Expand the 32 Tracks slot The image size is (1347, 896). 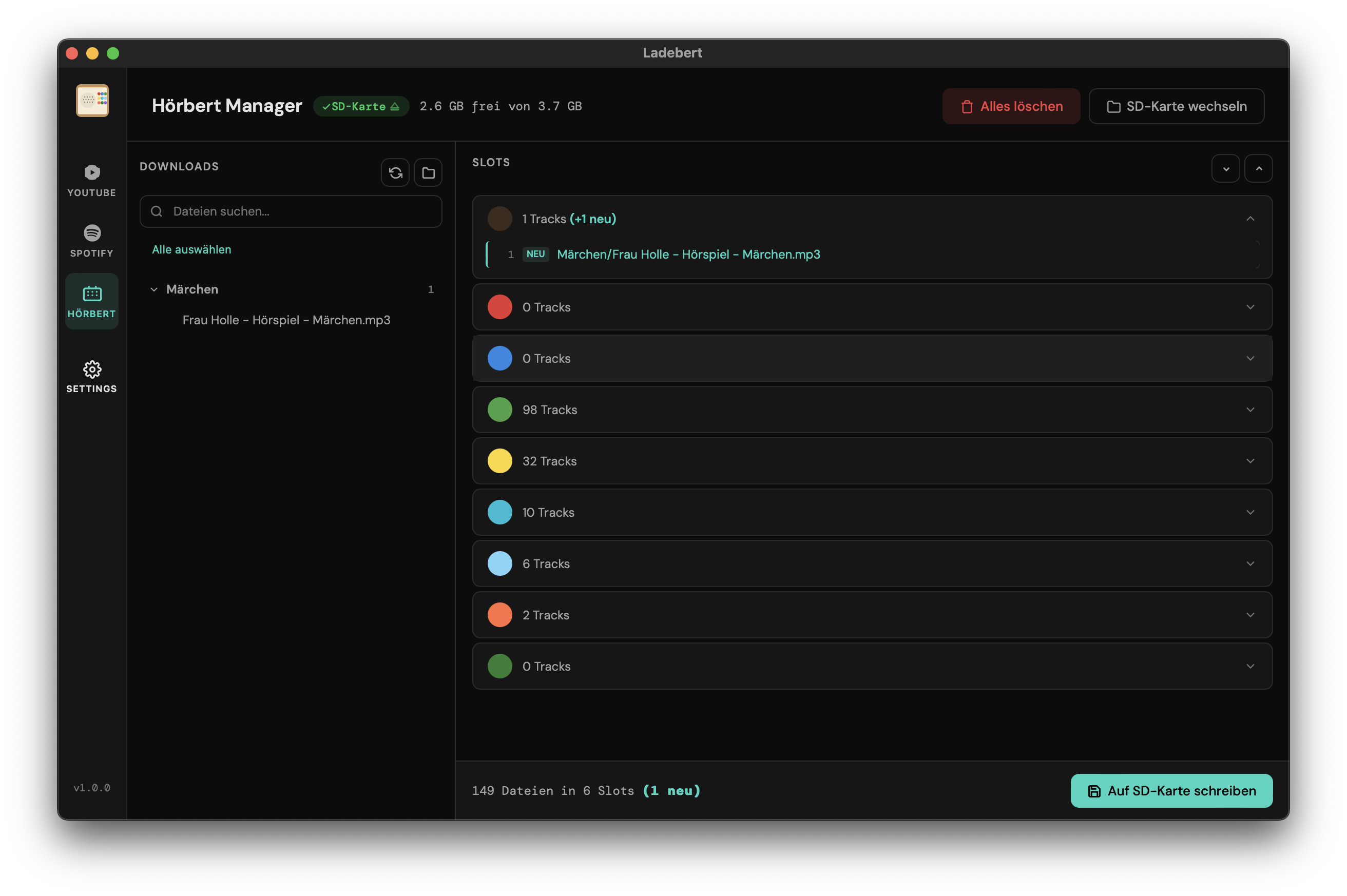(x=1250, y=461)
